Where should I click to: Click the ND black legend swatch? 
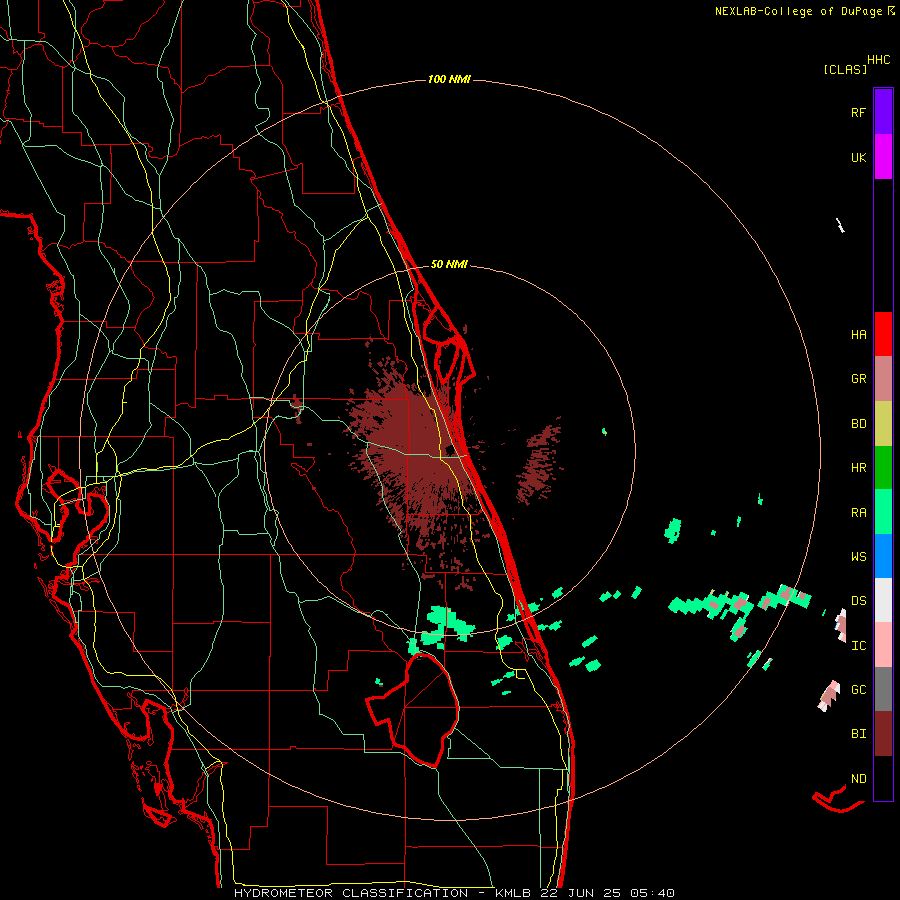[883, 778]
